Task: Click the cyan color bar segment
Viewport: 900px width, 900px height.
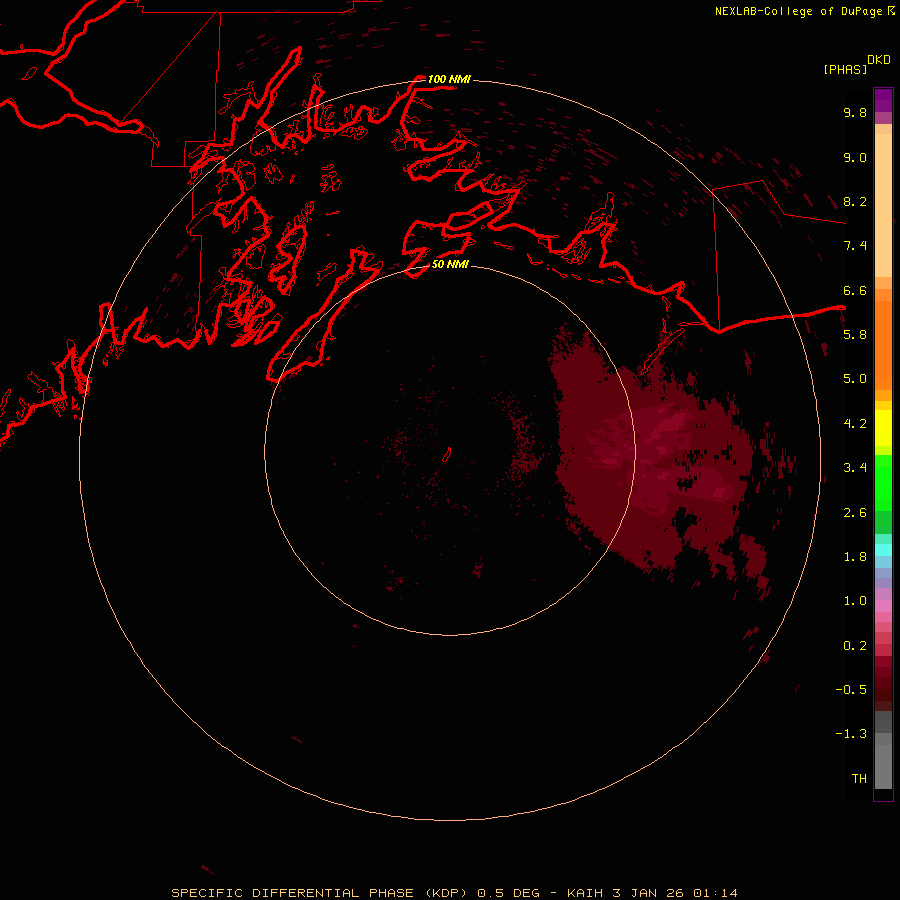Action: [x=883, y=549]
